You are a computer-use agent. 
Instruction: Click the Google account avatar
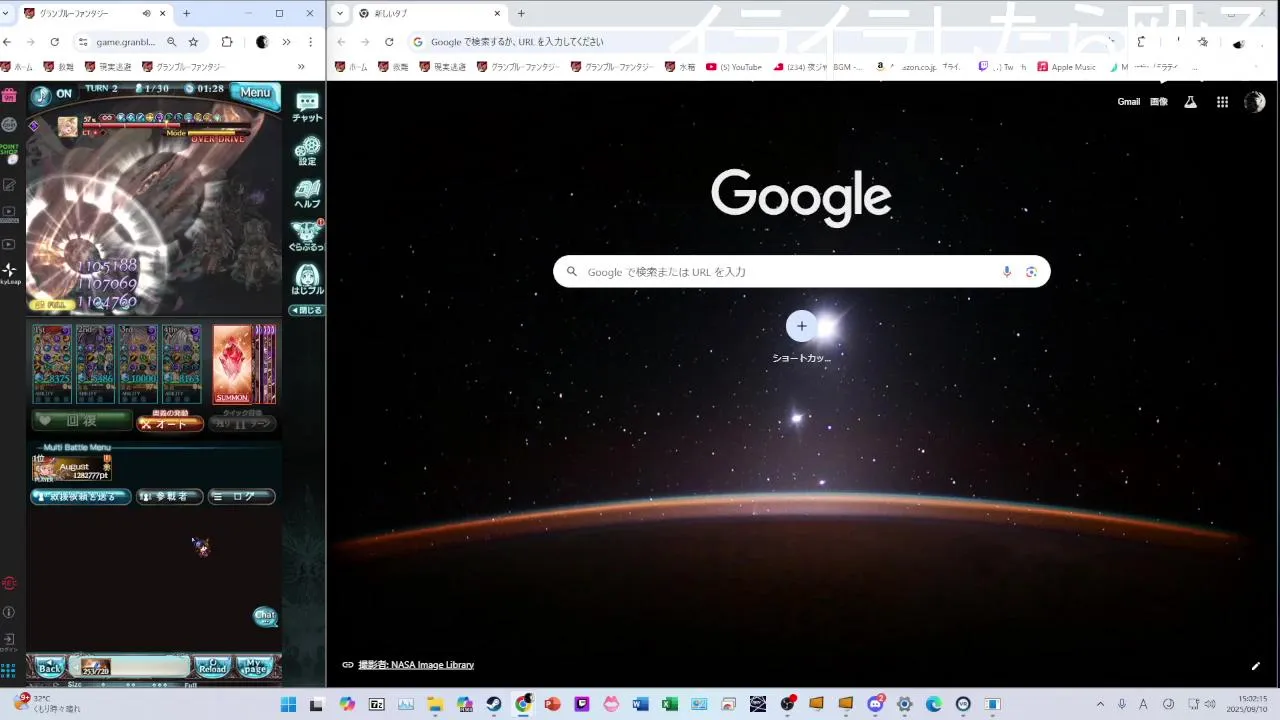(1254, 102)
